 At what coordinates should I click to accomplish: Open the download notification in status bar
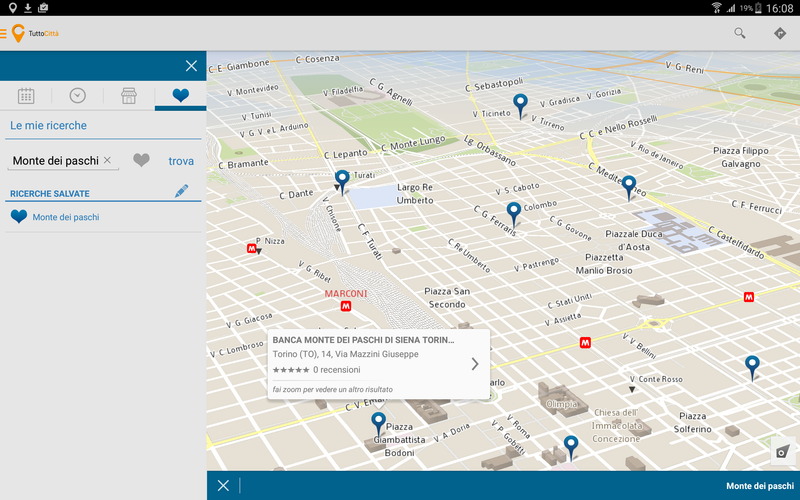28,8
